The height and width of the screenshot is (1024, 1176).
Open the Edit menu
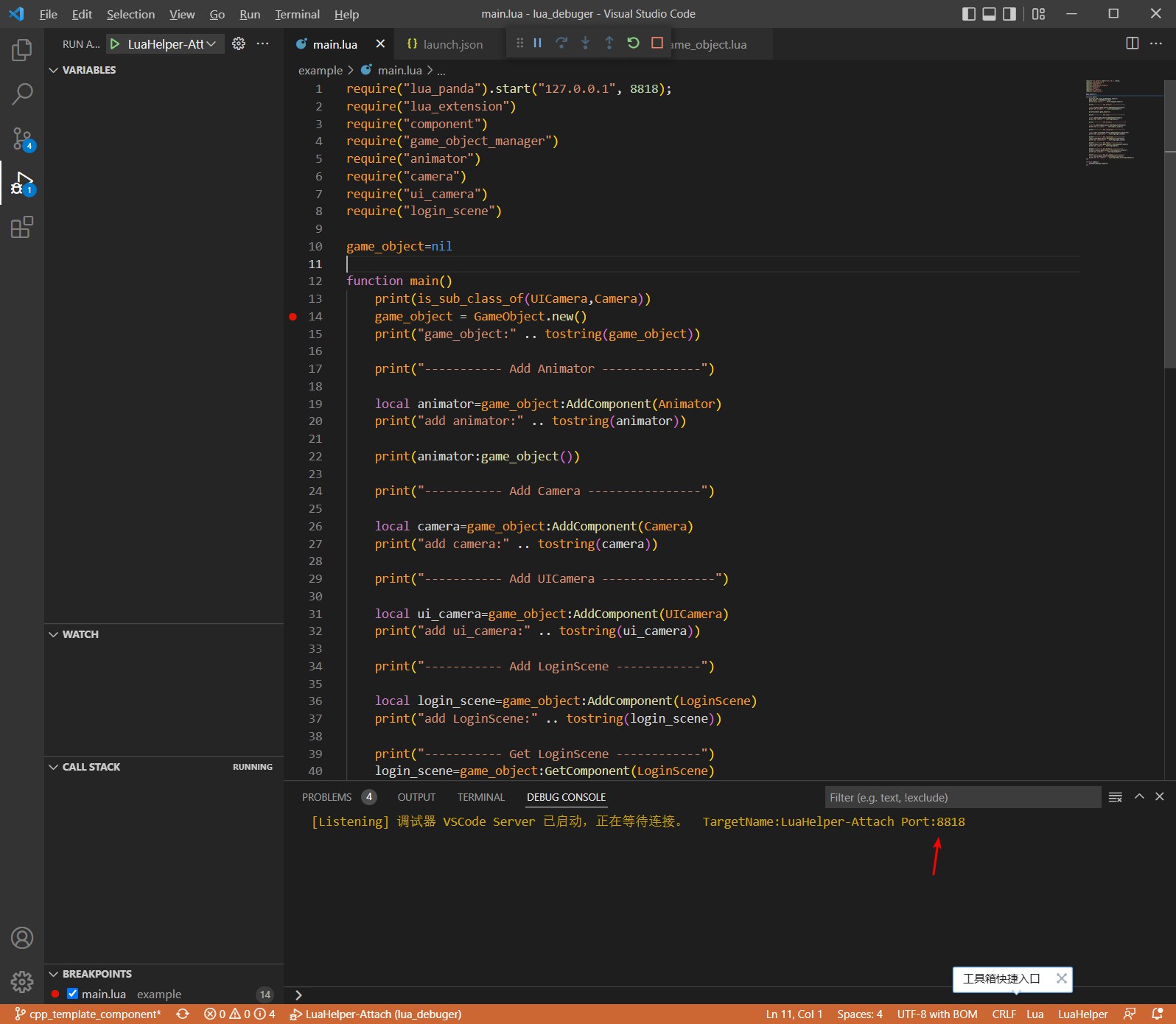coord(82,14)
